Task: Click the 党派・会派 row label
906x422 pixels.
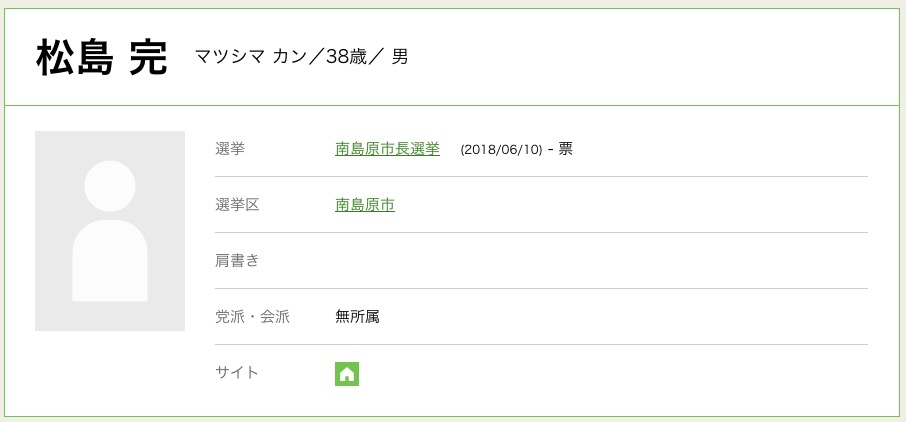Action: [x=253, y=317]
